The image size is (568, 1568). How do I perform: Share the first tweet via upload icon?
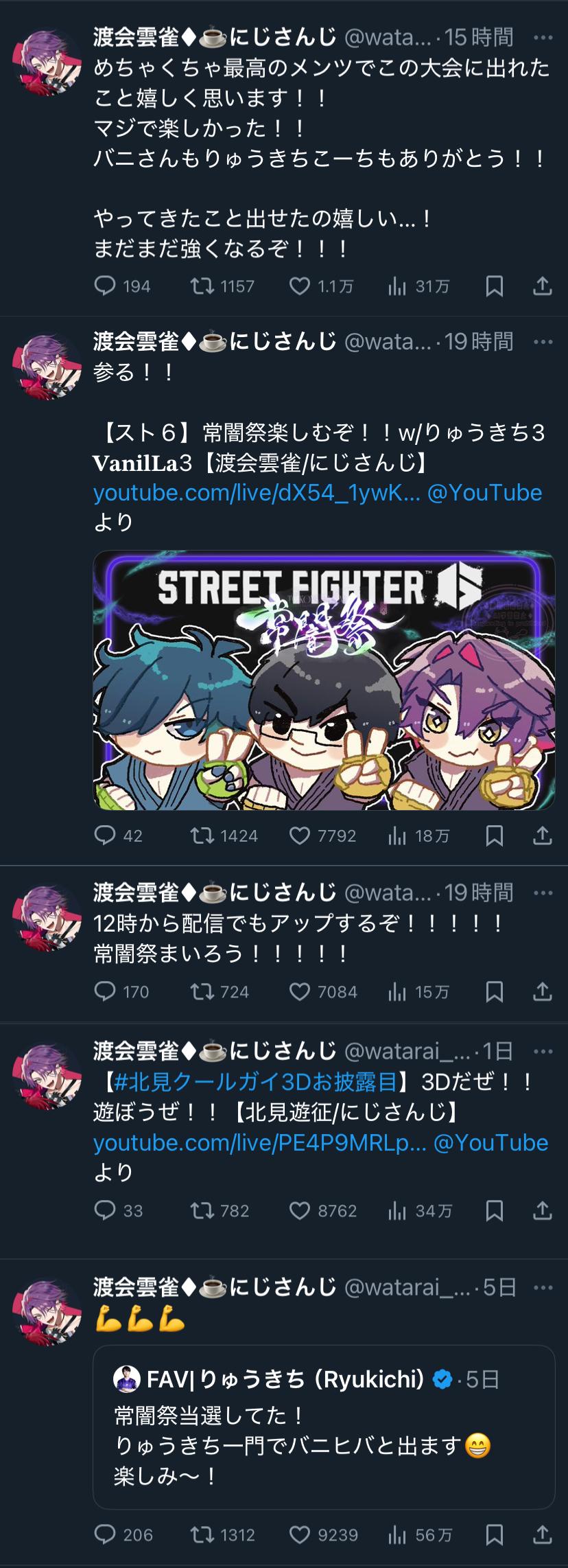point(543,286)
